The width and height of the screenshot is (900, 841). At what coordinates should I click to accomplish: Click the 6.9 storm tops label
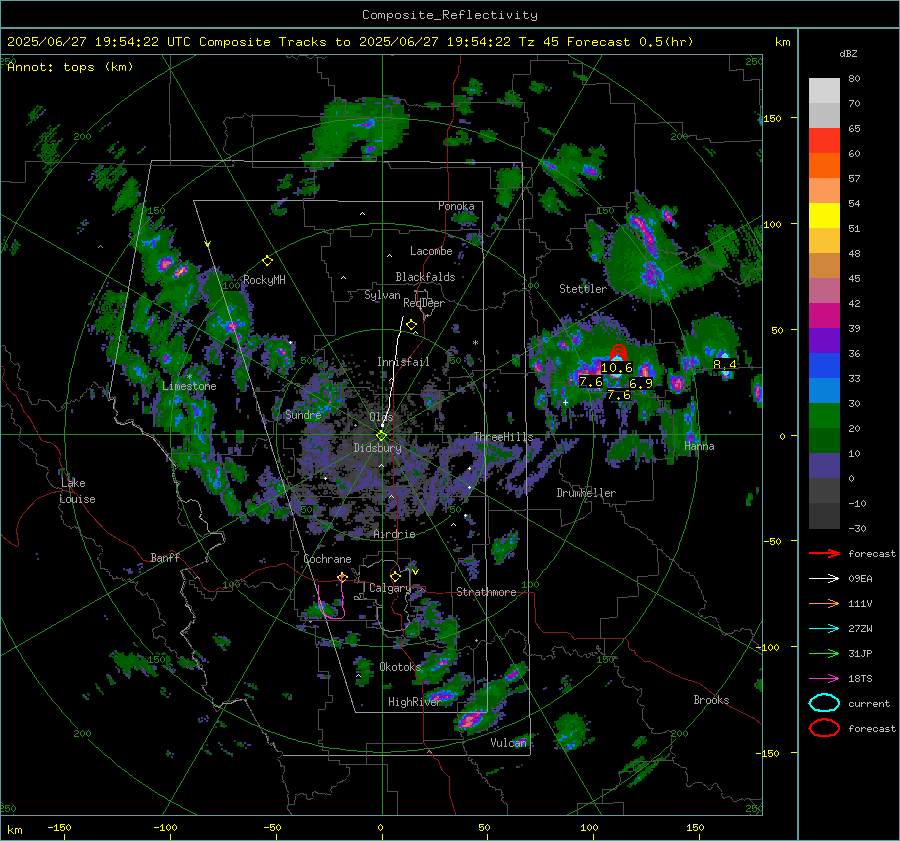[641, 383]
